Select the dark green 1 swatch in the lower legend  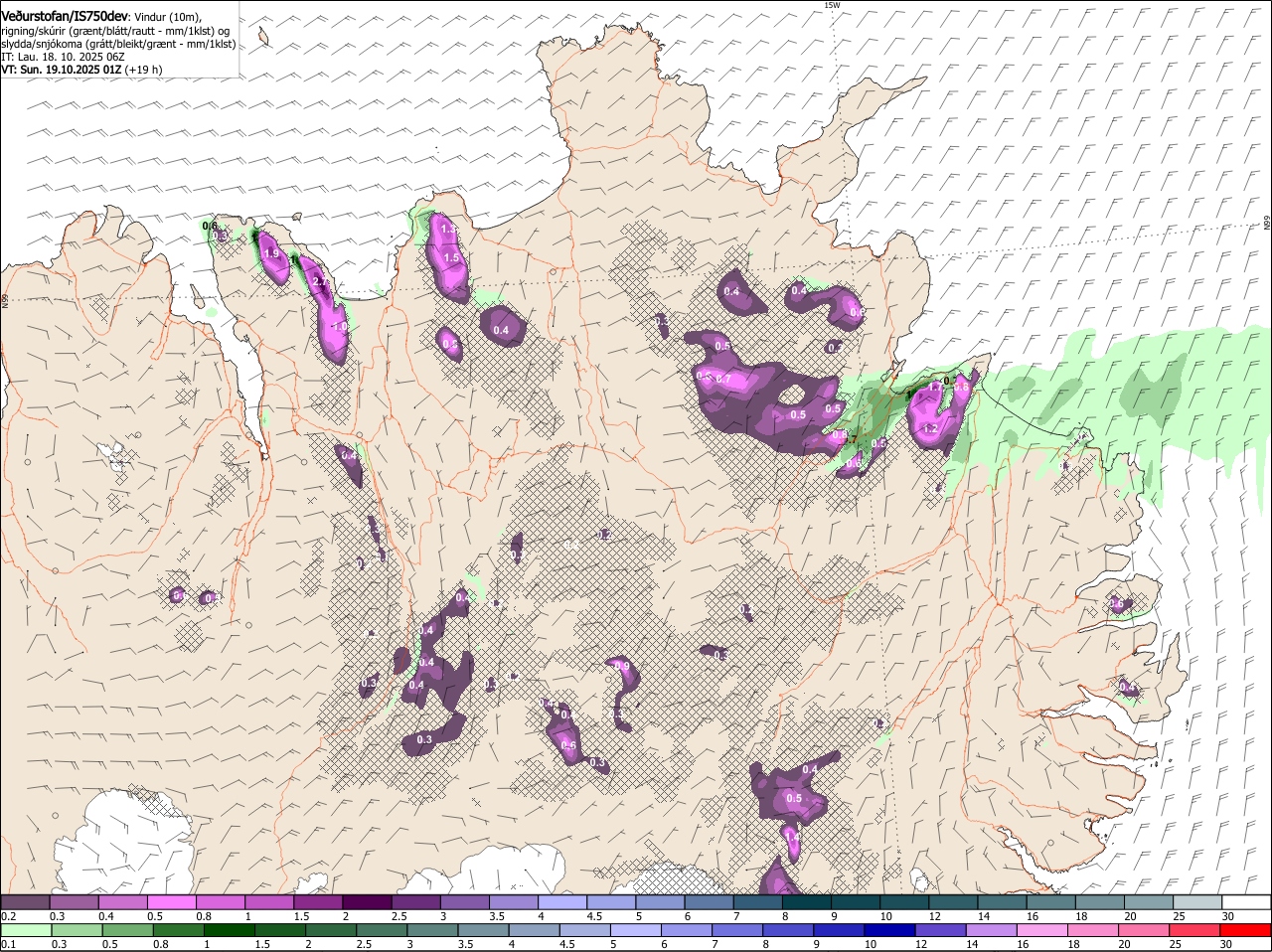click(229, 930)
